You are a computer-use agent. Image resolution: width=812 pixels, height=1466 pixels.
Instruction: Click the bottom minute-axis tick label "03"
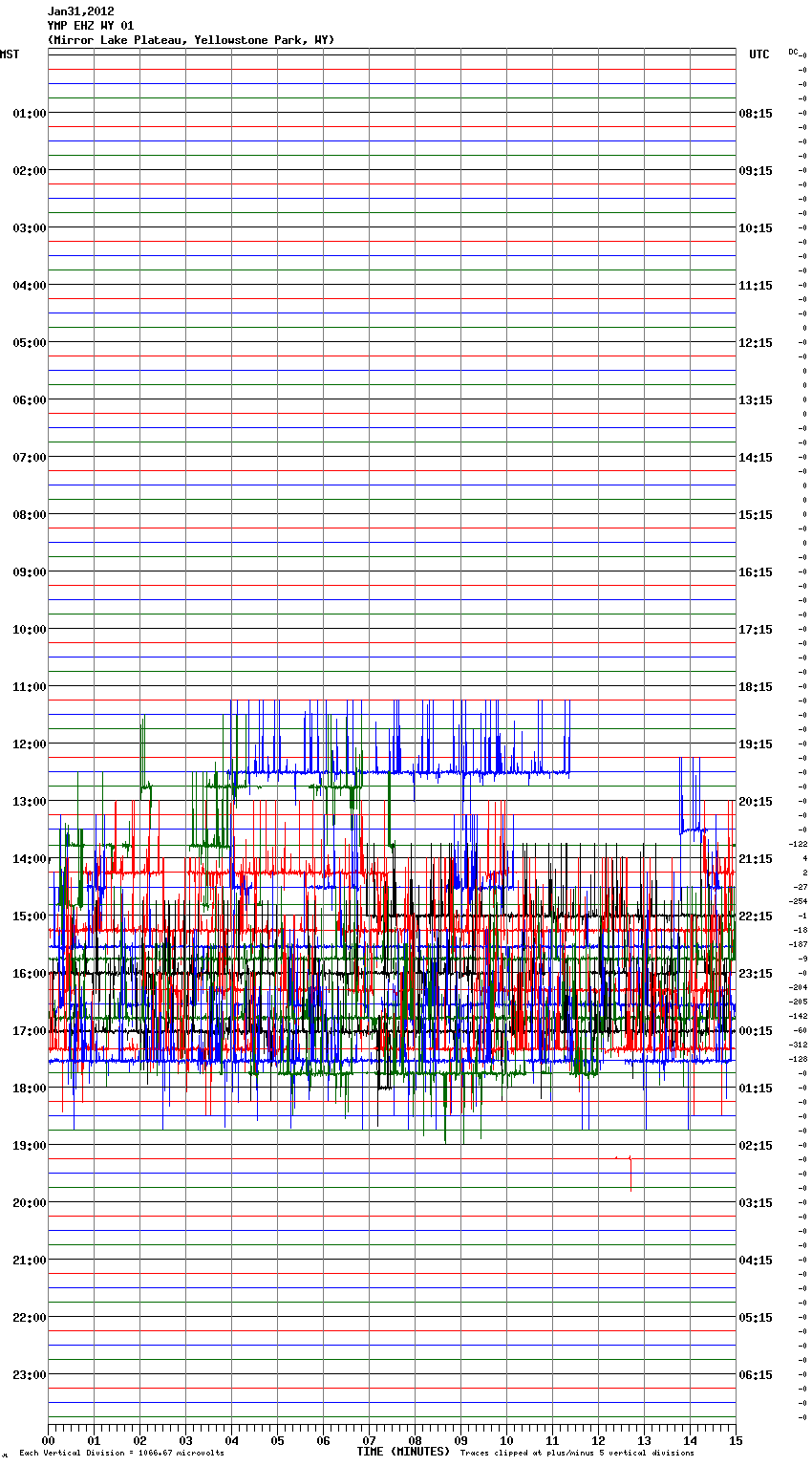tap(185, 1440)
